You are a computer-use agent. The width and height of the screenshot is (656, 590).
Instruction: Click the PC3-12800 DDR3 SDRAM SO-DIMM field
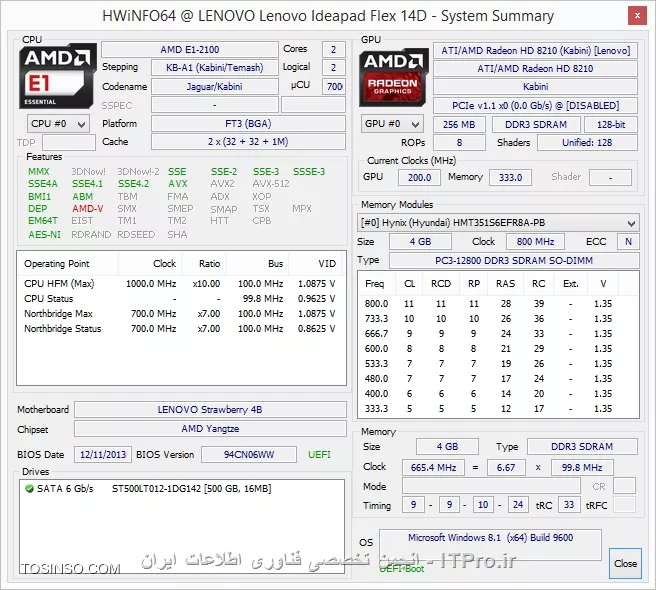coord(514,261)
